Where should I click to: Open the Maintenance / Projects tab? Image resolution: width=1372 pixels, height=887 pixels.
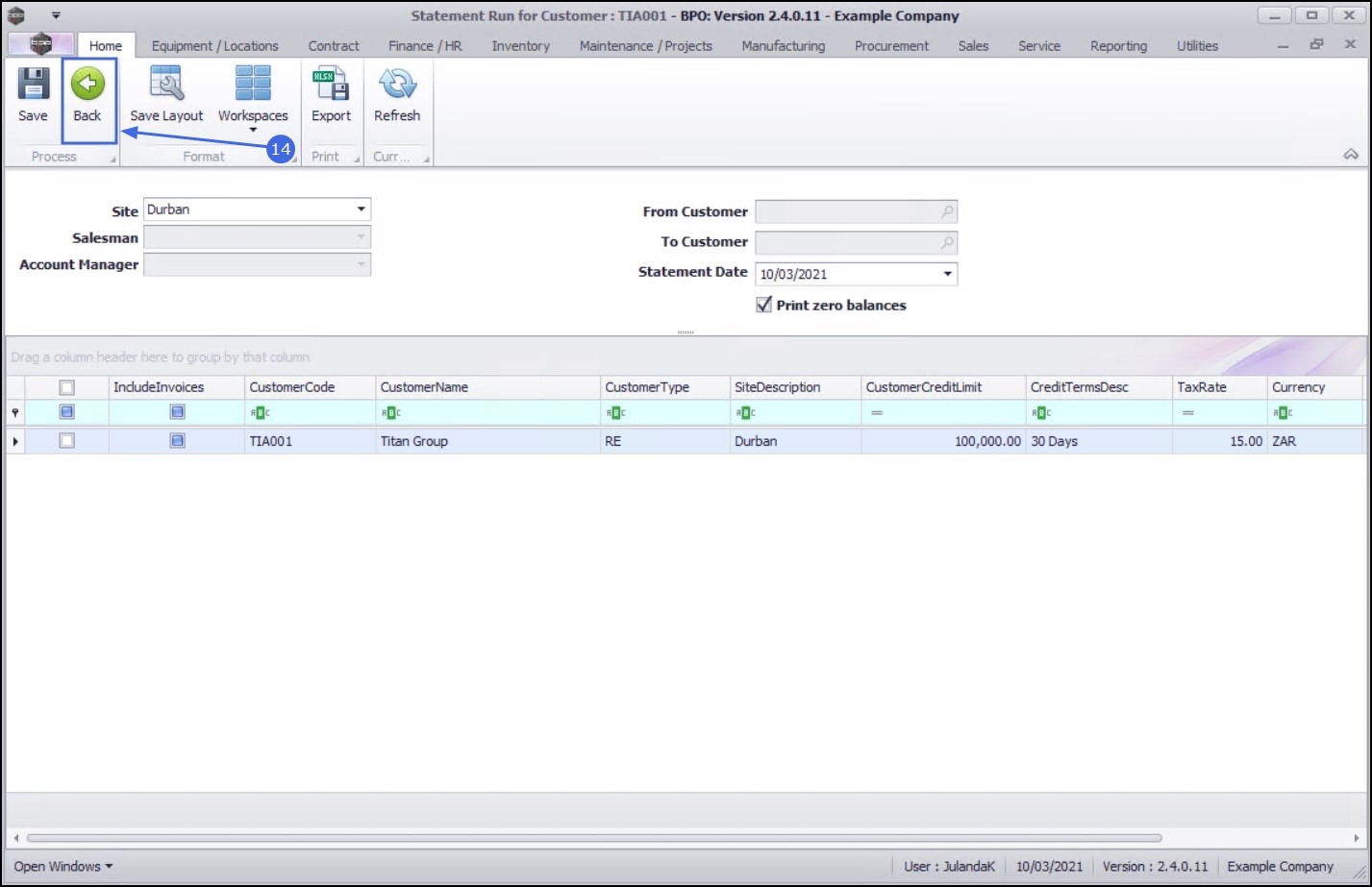(646, 46)
